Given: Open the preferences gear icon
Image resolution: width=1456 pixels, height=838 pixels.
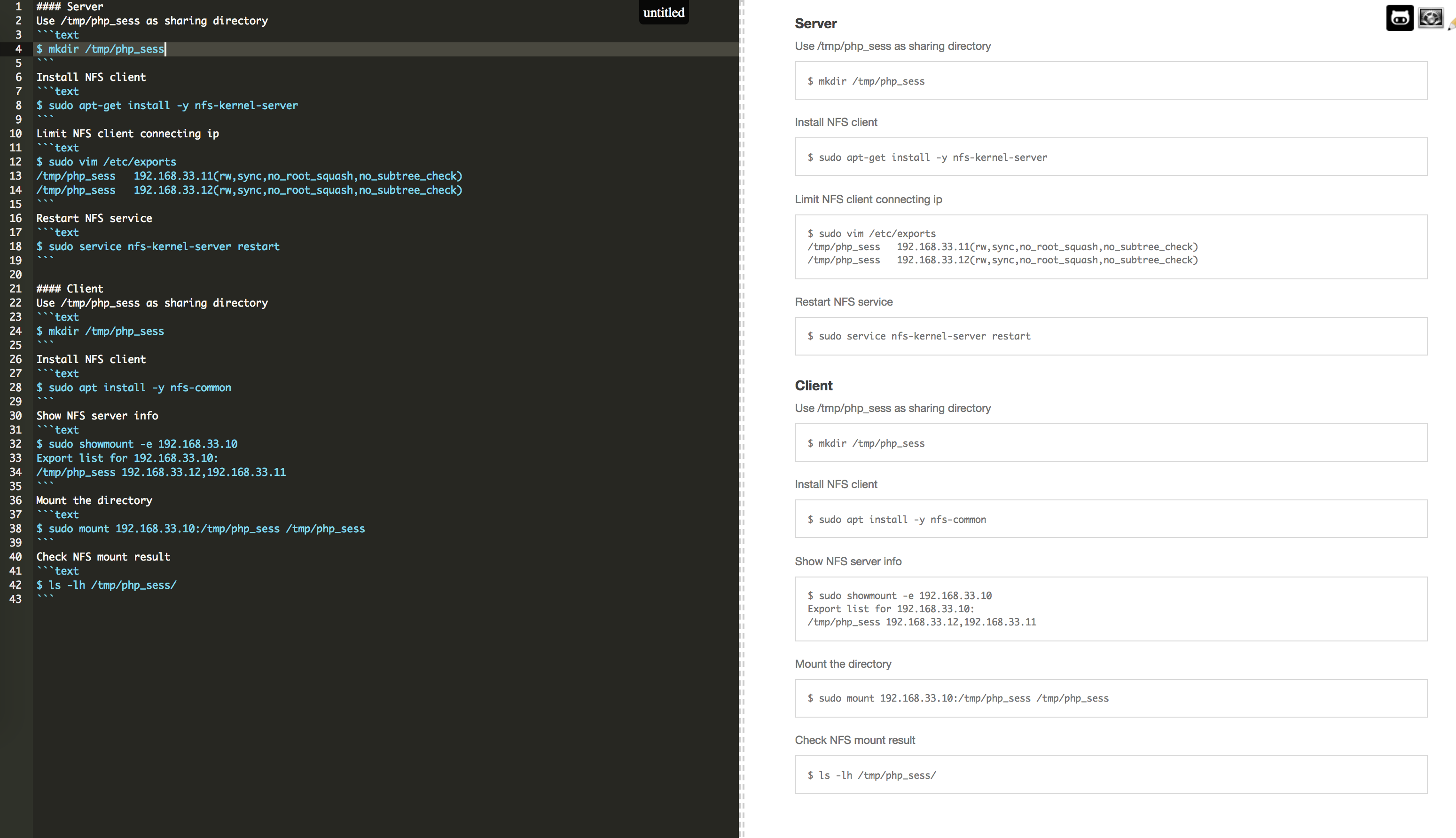Looking at the screenshot, I should pos(1430,18).
